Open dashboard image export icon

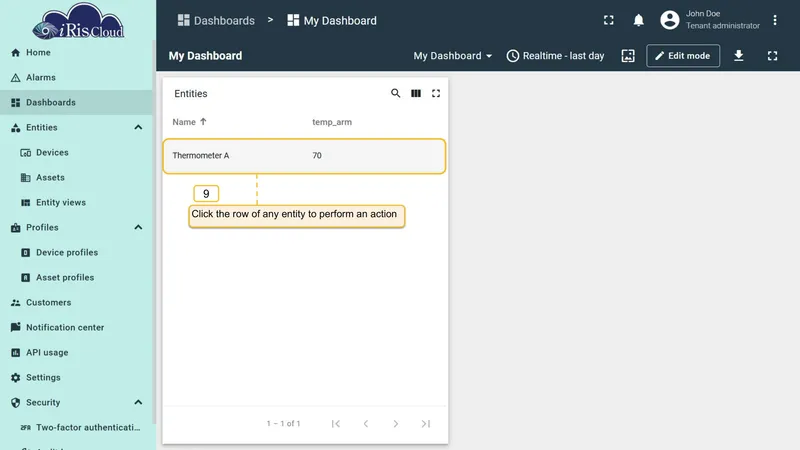628,56
